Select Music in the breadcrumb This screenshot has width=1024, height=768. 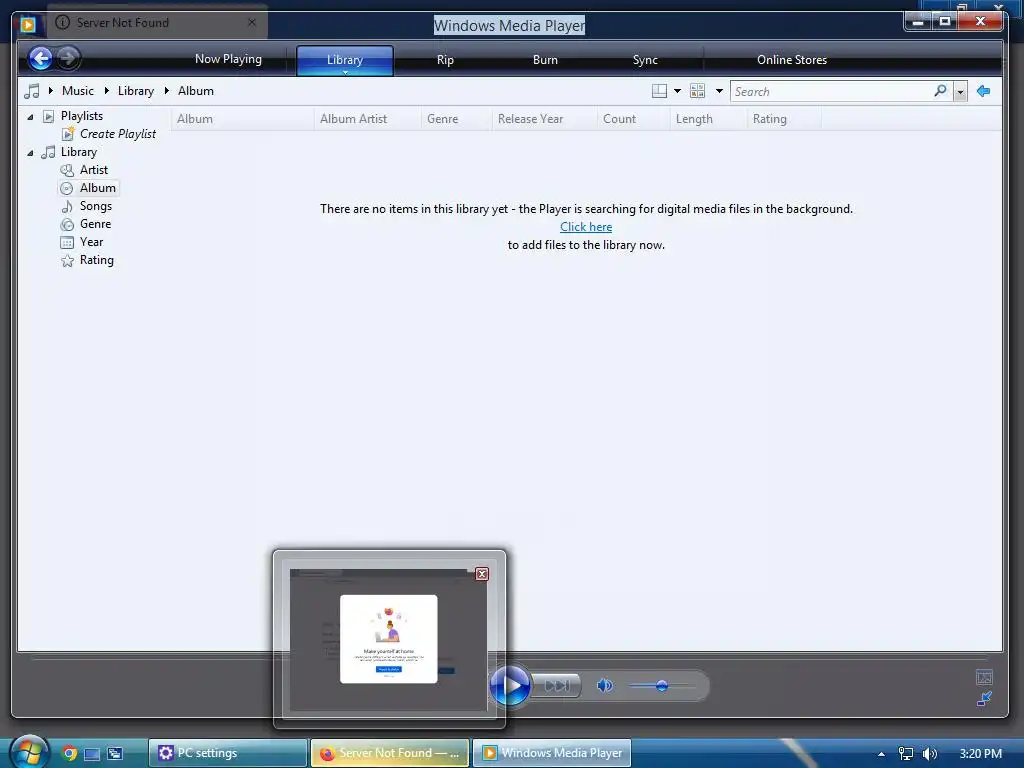[78, 91]
